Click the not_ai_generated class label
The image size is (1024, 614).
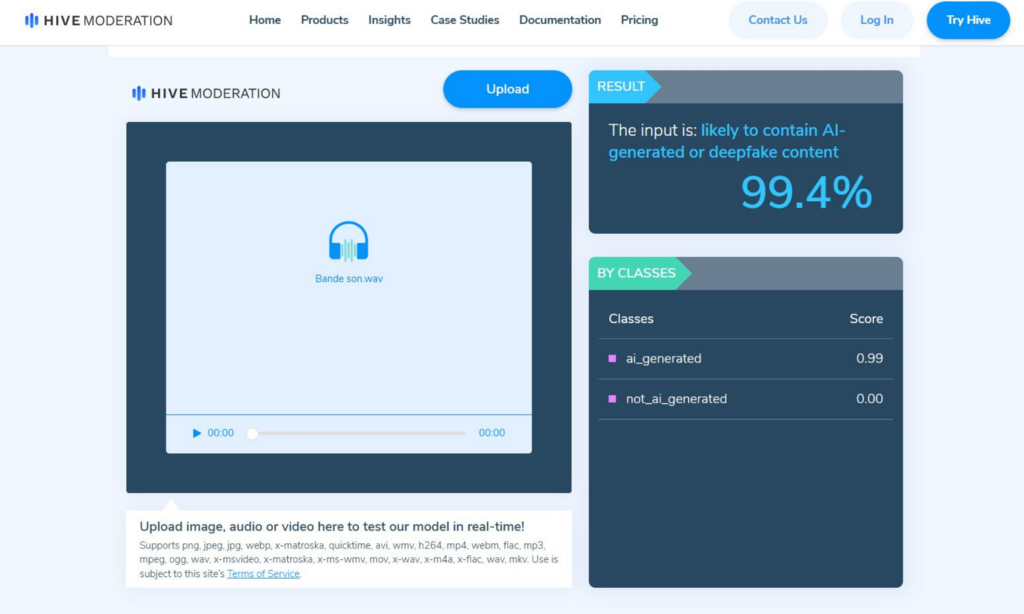tap(676, 399)
